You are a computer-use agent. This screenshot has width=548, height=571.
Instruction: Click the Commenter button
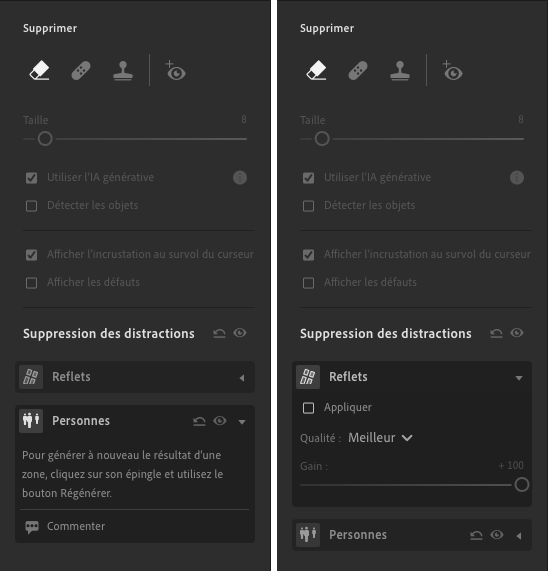point(65,527)
